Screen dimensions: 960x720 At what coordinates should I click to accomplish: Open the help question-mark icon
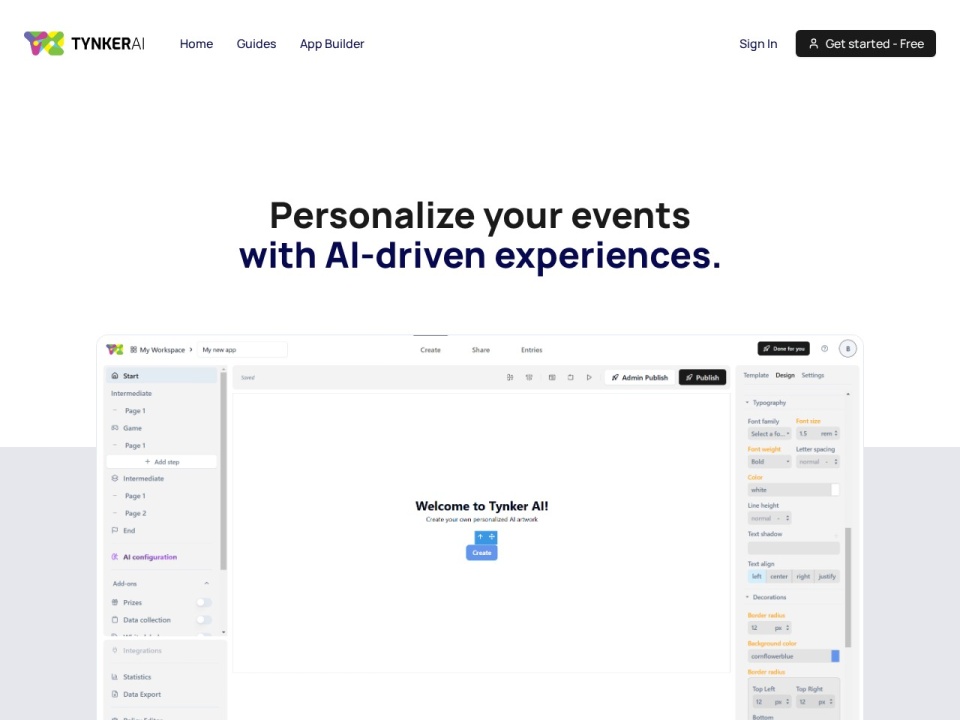point(825,348)
